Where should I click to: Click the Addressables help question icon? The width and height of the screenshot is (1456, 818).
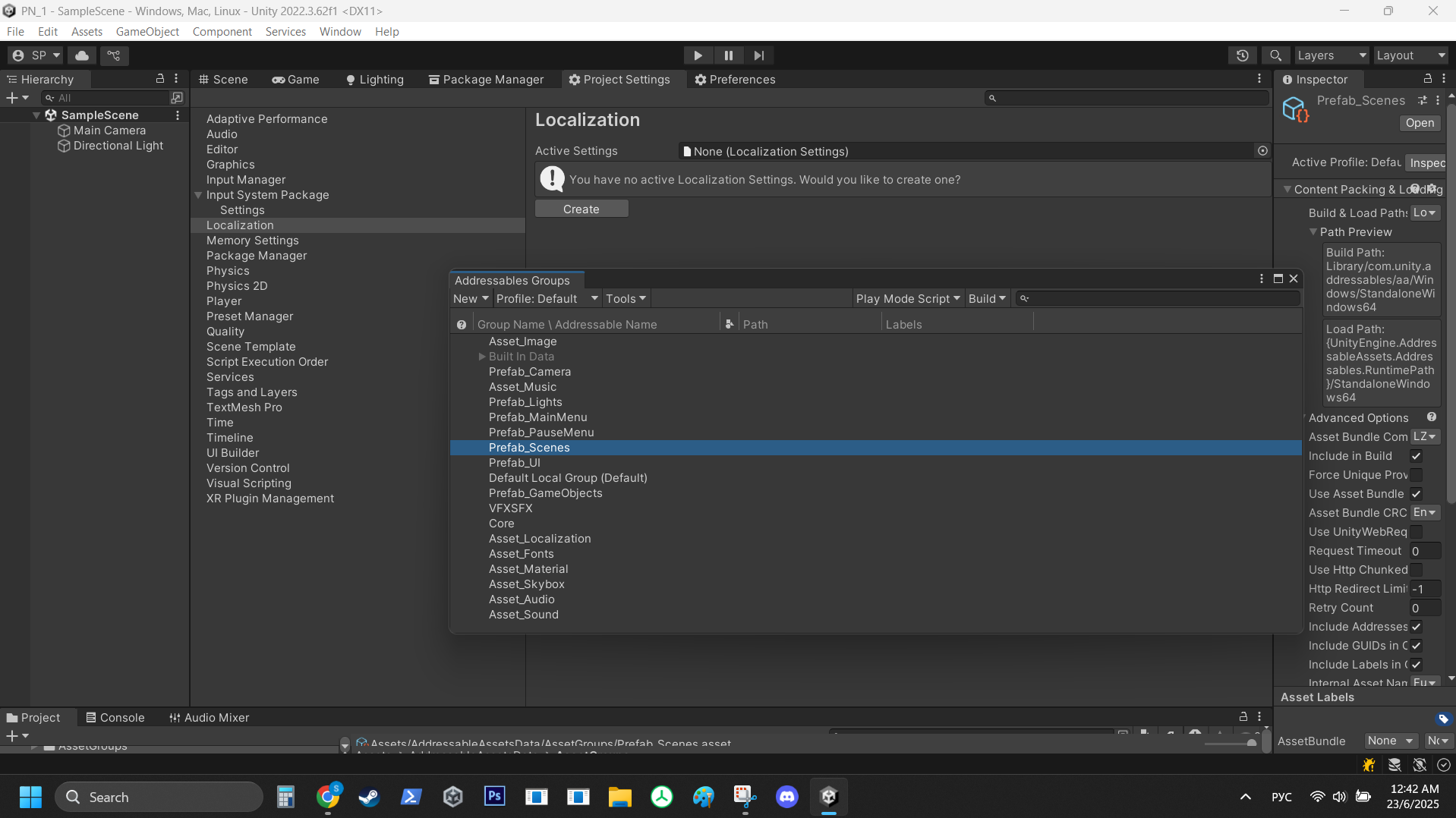[x=462, y=325]
